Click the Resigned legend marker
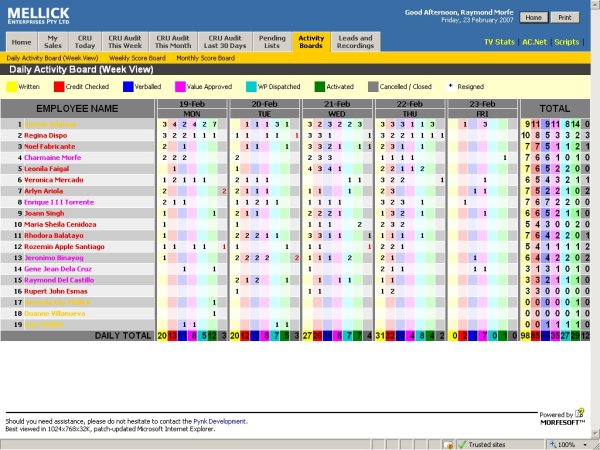Viewport: 600px width, 450px height. 450,86
